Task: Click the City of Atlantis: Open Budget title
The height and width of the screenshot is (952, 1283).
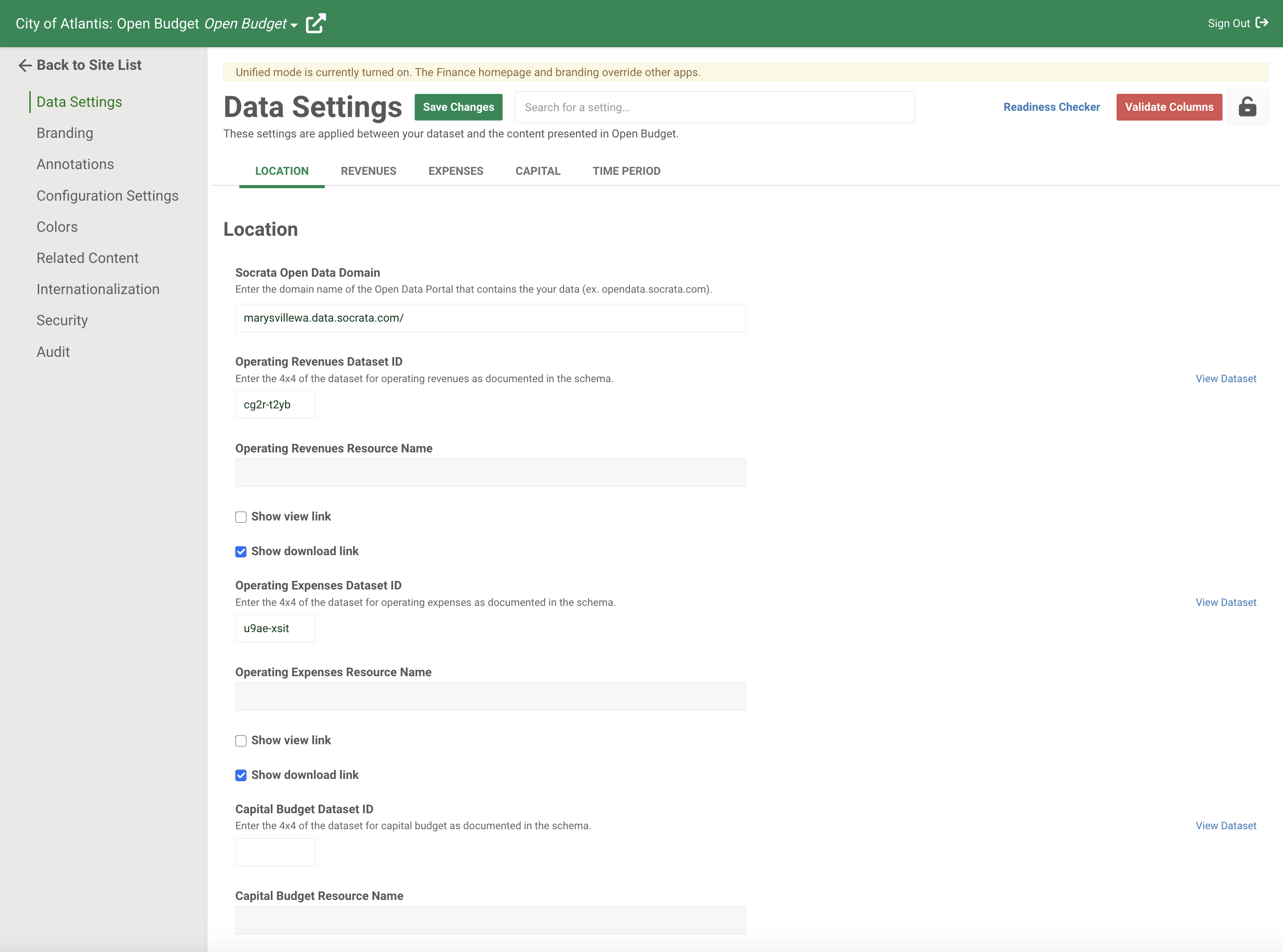Action: point(107,24)
